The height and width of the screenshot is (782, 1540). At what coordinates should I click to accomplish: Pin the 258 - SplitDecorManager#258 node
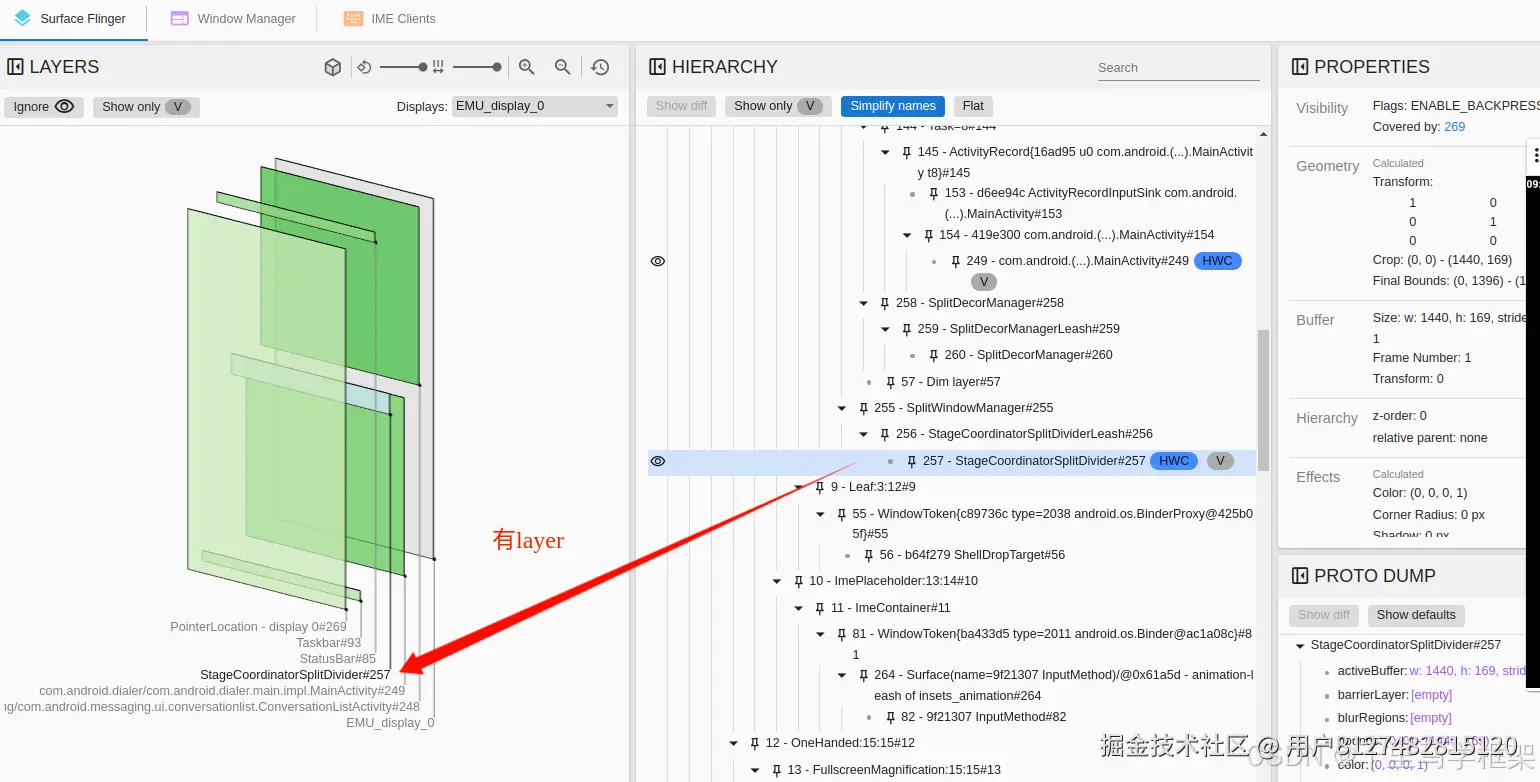[x=885, y=303]
